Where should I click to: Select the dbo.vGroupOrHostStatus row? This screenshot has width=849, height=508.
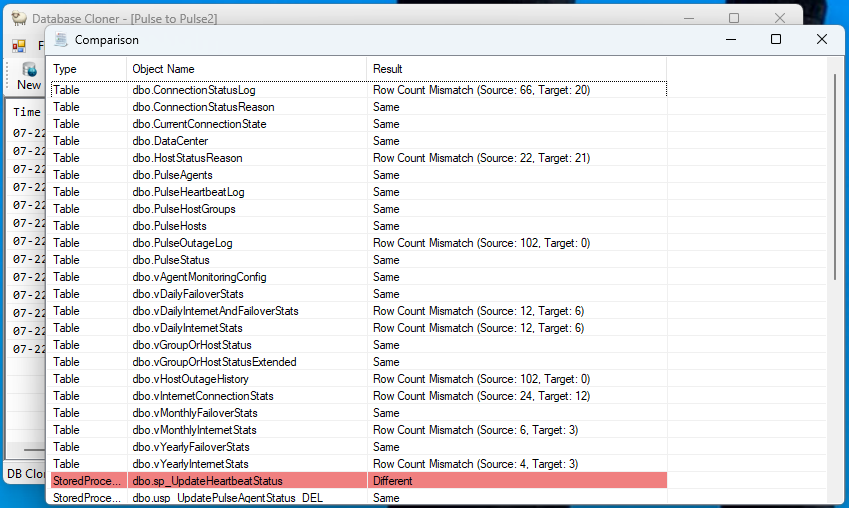358,345
